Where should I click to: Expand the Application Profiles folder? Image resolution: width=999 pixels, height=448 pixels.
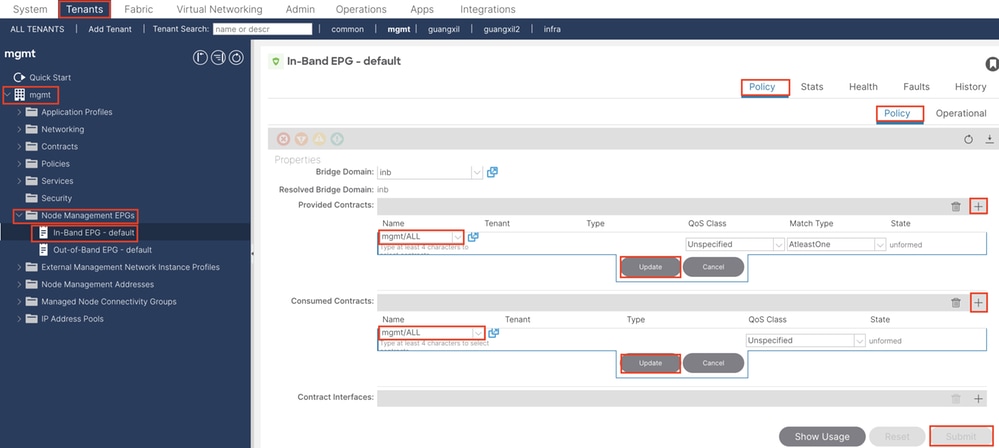point(19,112)
